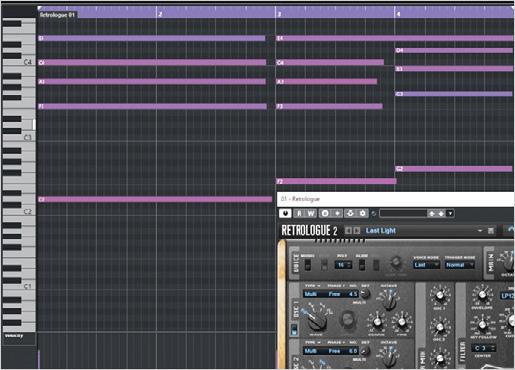Open OSC 2 Type dropdown showing Multi
515x370 pixels.
tap(311, 351)
